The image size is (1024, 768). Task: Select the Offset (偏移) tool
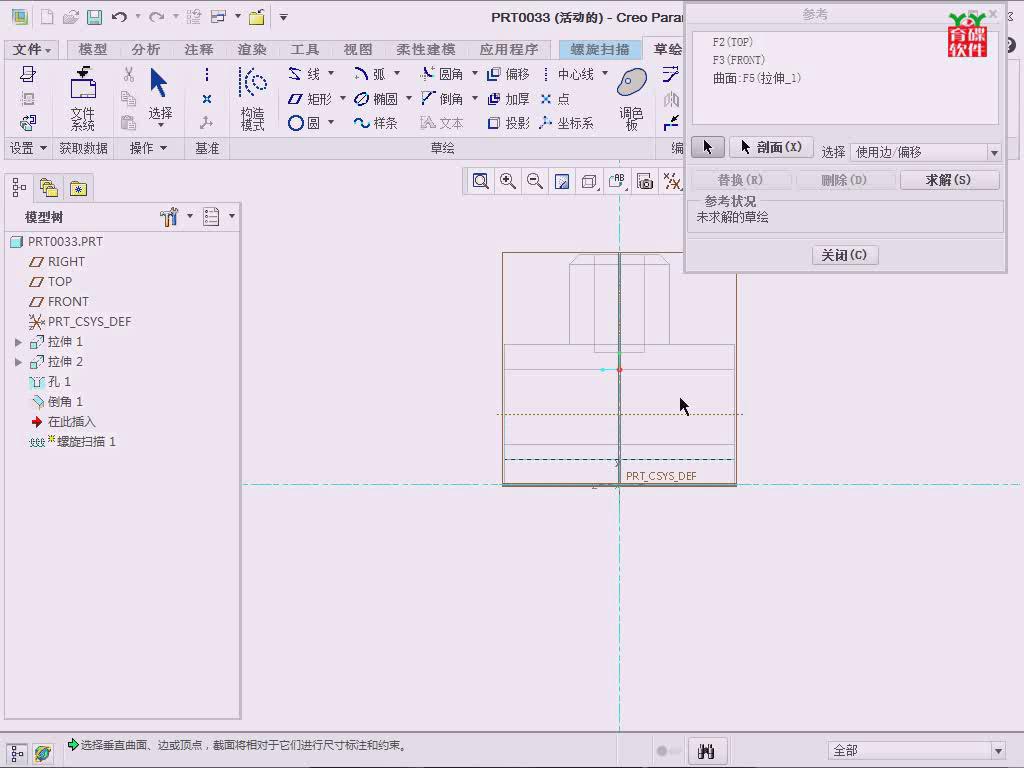click(508, 74)
